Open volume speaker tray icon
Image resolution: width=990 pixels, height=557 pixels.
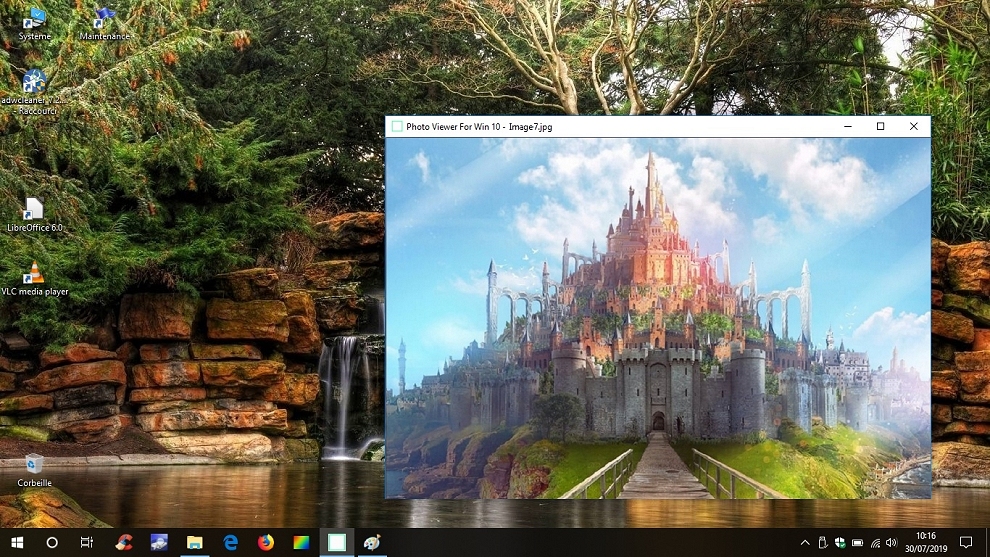(892, 542)
